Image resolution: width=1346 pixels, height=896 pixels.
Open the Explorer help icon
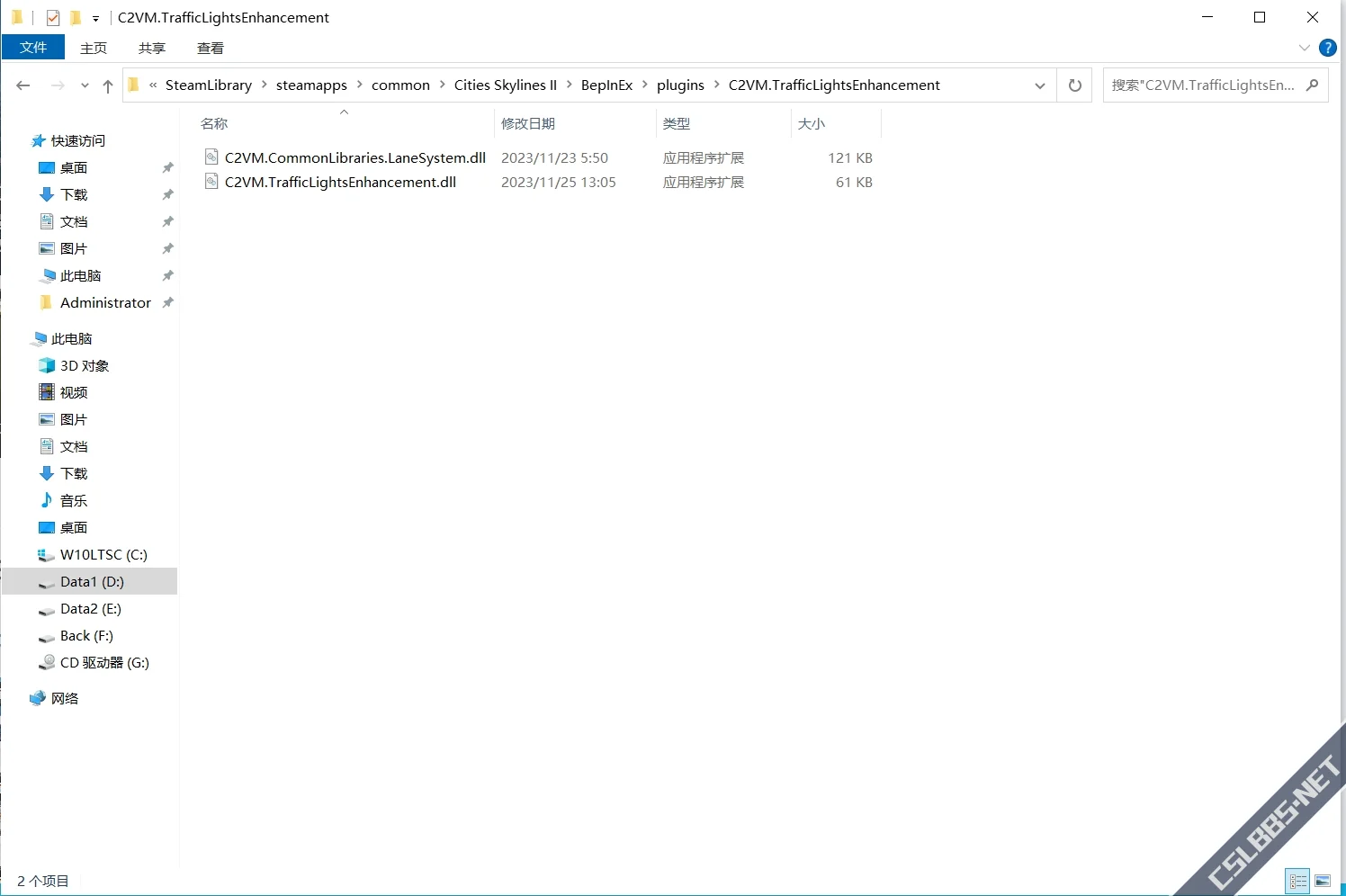(1327, 48)
